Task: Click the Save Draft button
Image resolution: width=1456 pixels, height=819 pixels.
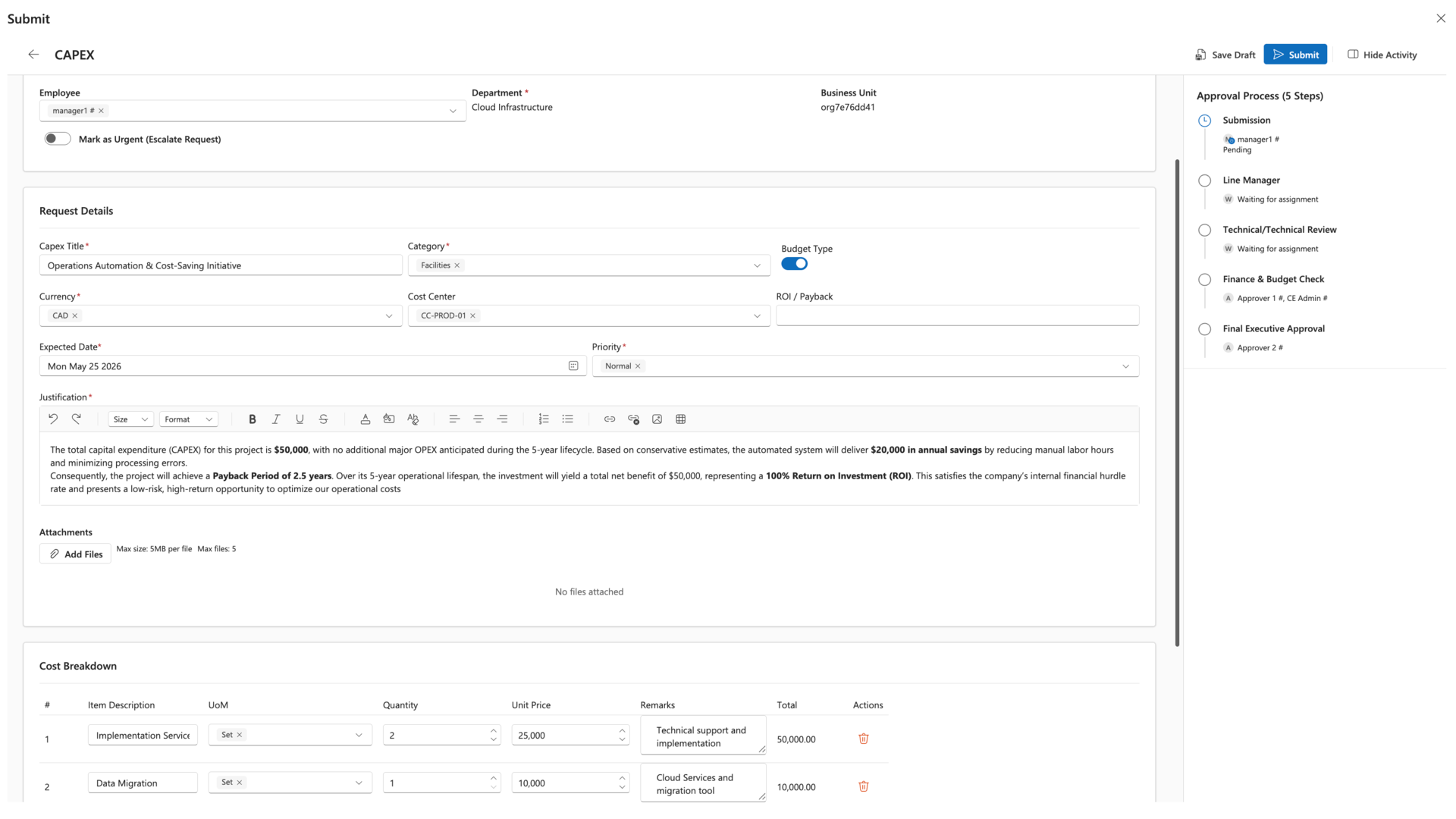Action: (x=1225, y=55)
